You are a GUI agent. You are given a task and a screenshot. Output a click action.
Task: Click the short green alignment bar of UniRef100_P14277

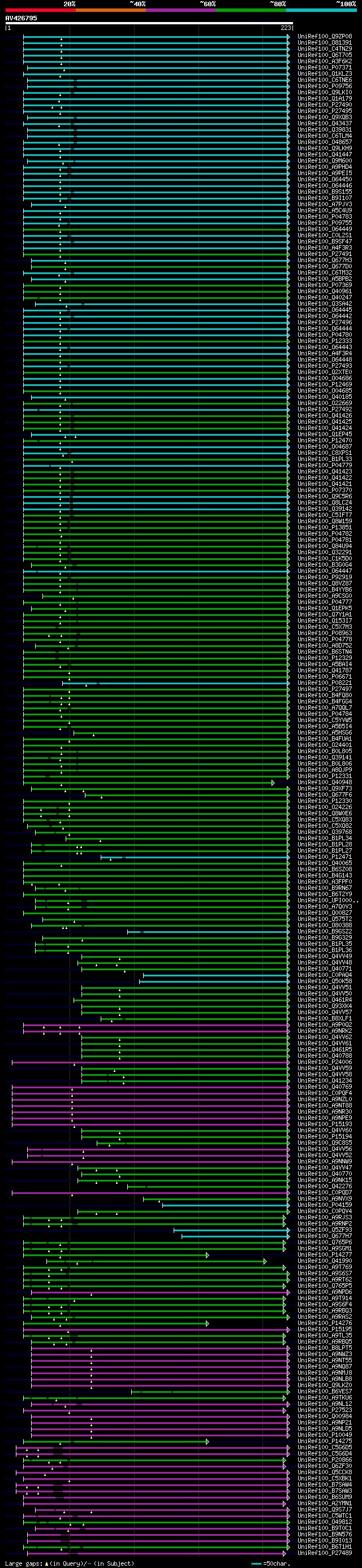[116, 1254]
